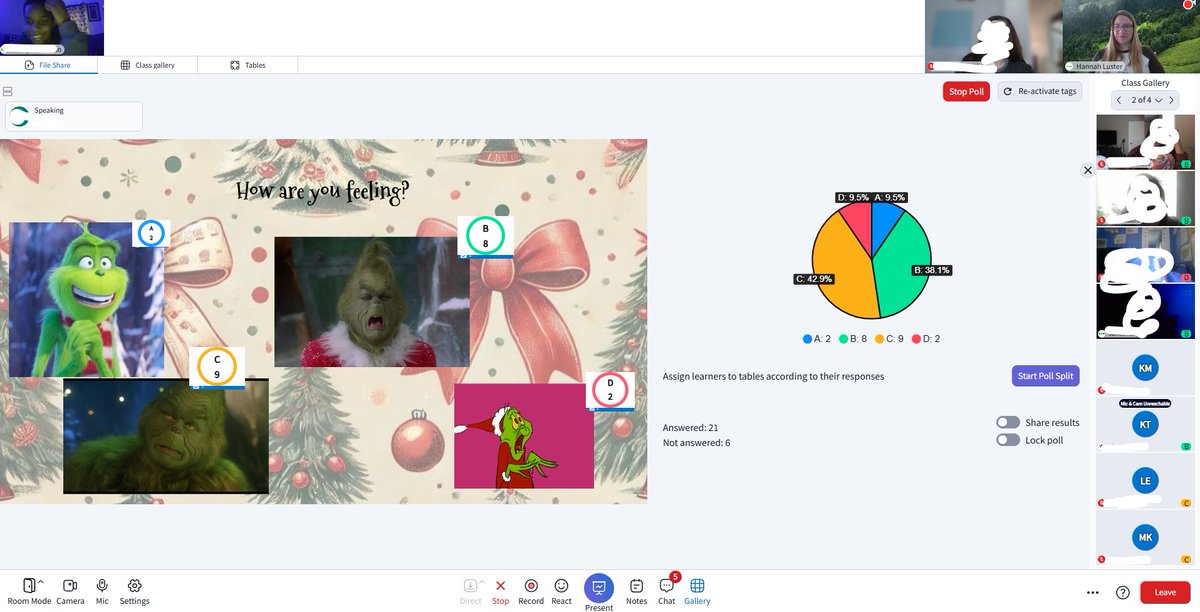Image resolution: width=1200 pixels, height=612 pixels.
Task: Click Re-activate tags button
Action: pos(1040,92)
